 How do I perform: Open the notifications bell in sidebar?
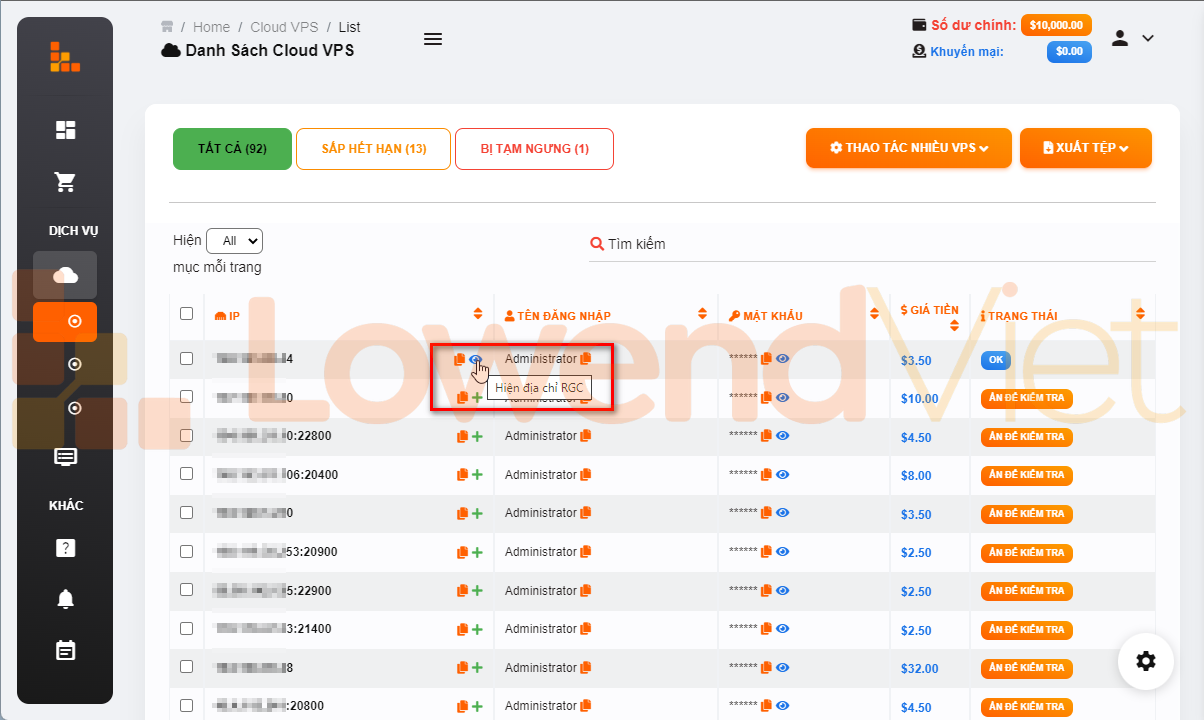point(65,599)
